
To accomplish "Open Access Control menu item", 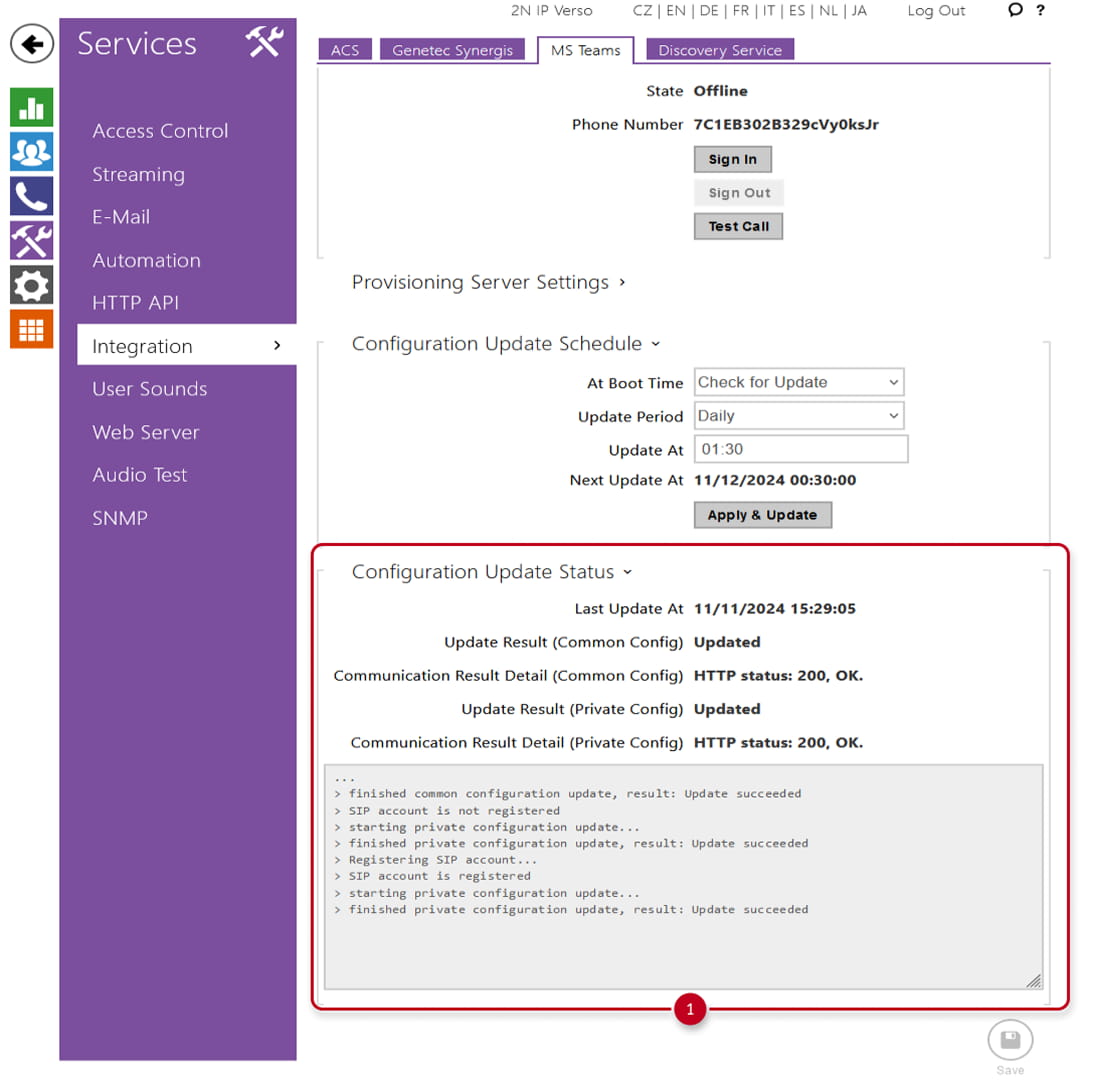I will coord(160,131).
